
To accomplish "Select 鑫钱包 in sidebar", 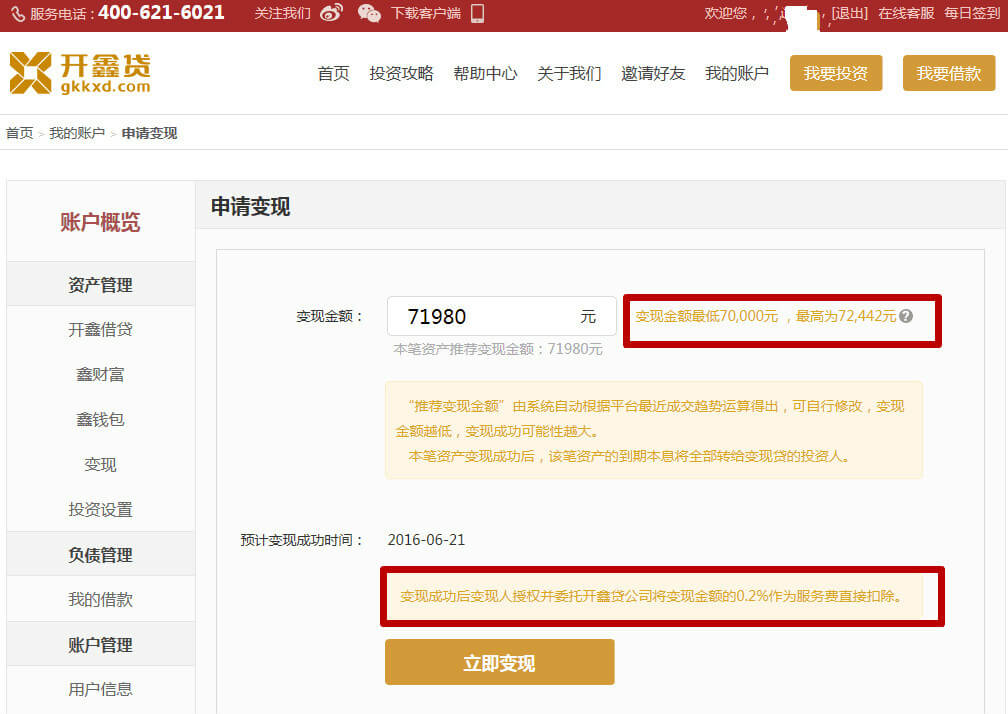I will [100, 420].
